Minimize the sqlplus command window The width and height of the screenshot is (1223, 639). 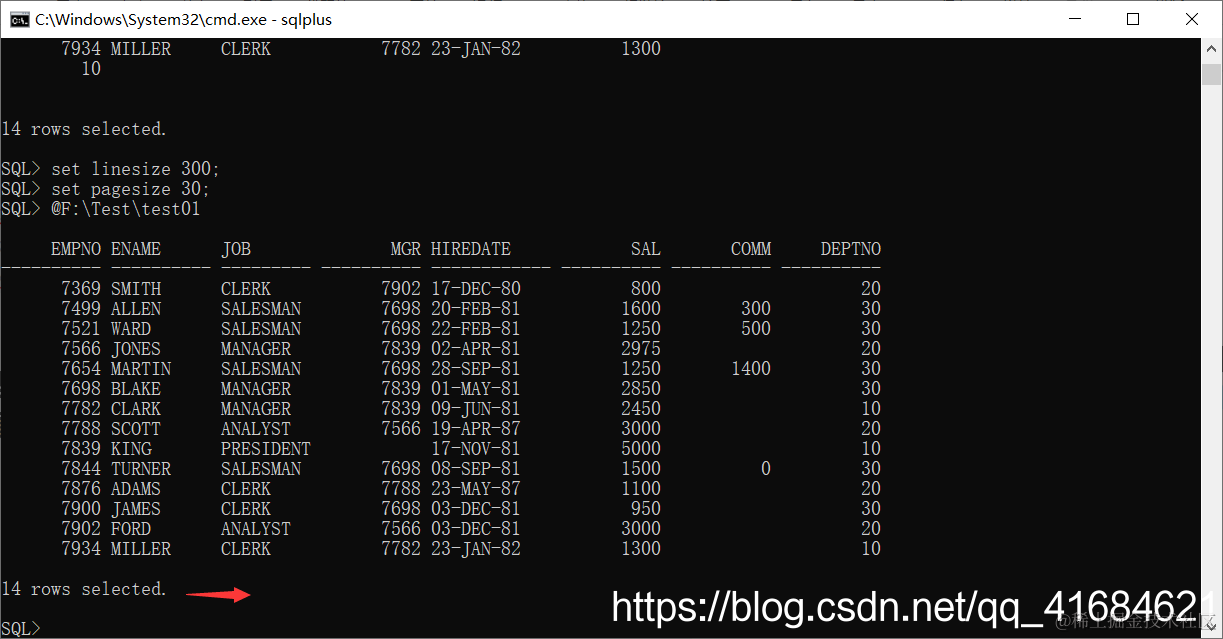[1074, 19]
